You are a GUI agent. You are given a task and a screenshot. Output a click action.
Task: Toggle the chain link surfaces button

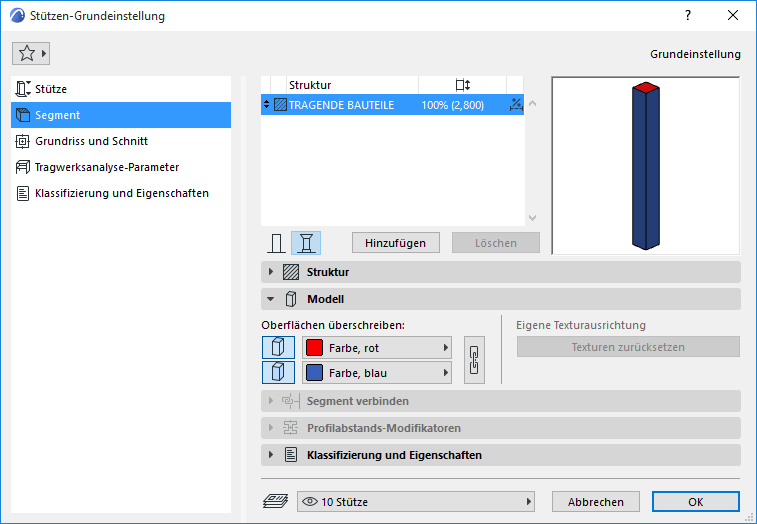(474, 360)
